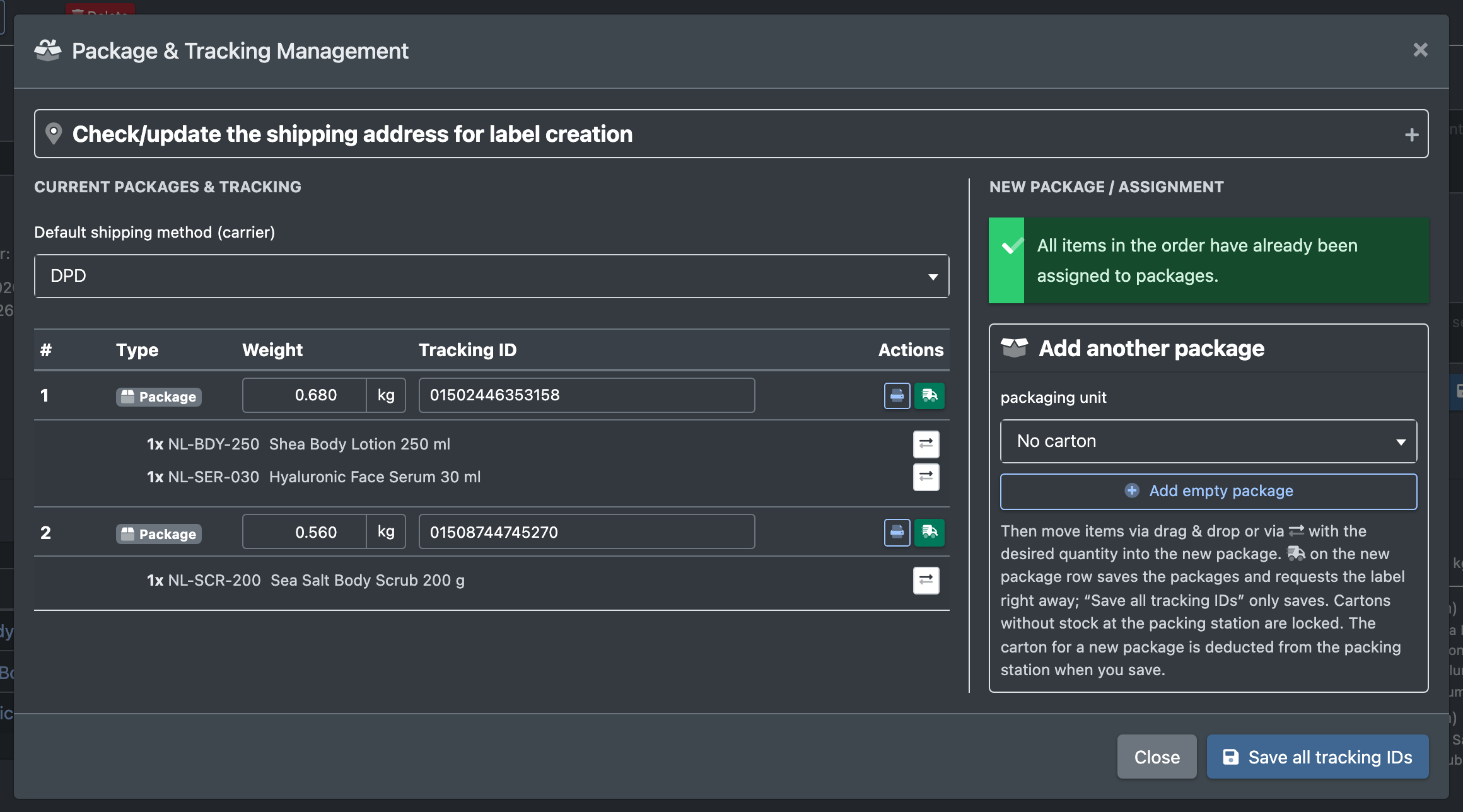1463x812 pixels.
Task: Edit weight field of package 1
Action: click(305, 395)
